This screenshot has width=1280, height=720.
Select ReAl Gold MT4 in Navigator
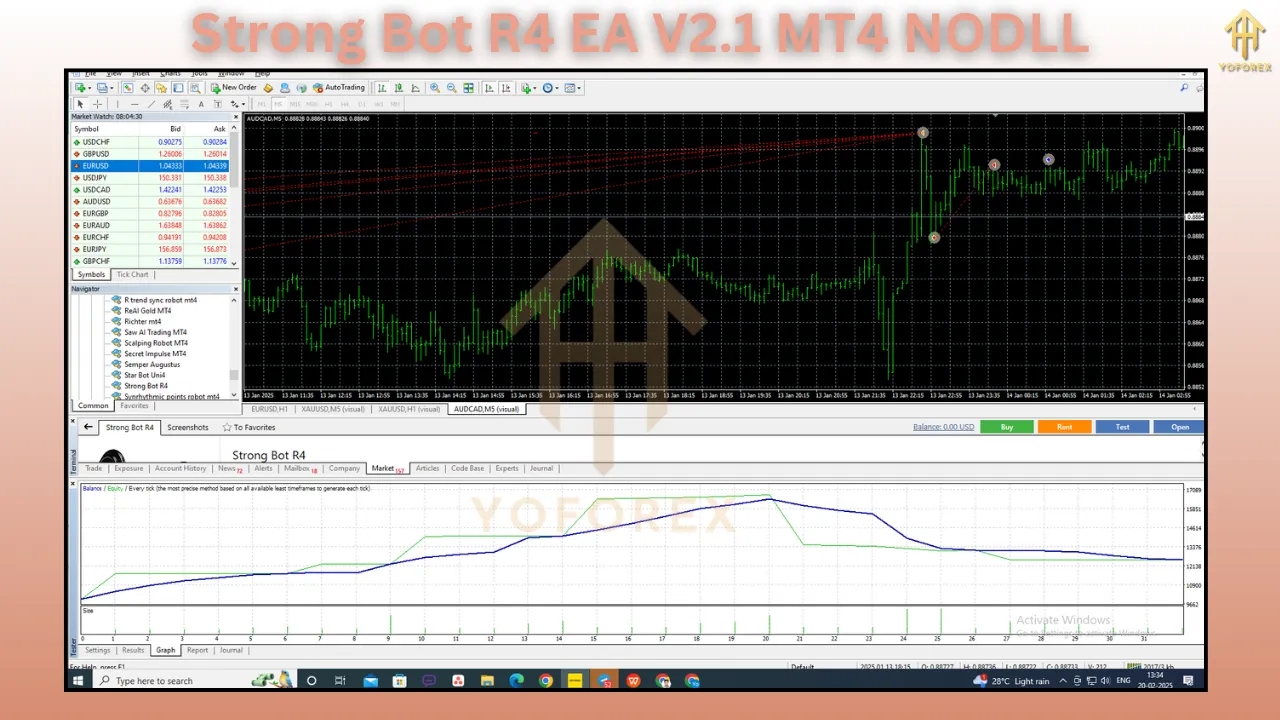[x=147, y=311]
